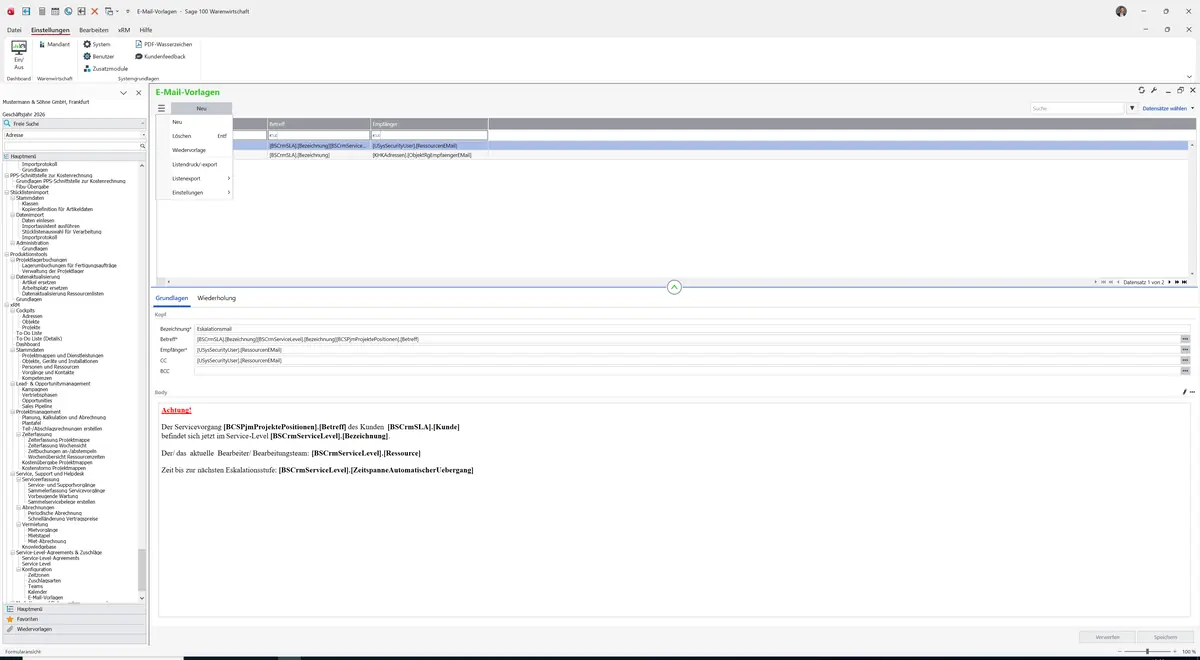Open the Mandant settings
The height and width of the screenshot is (660, 1200).
[54, 44]
